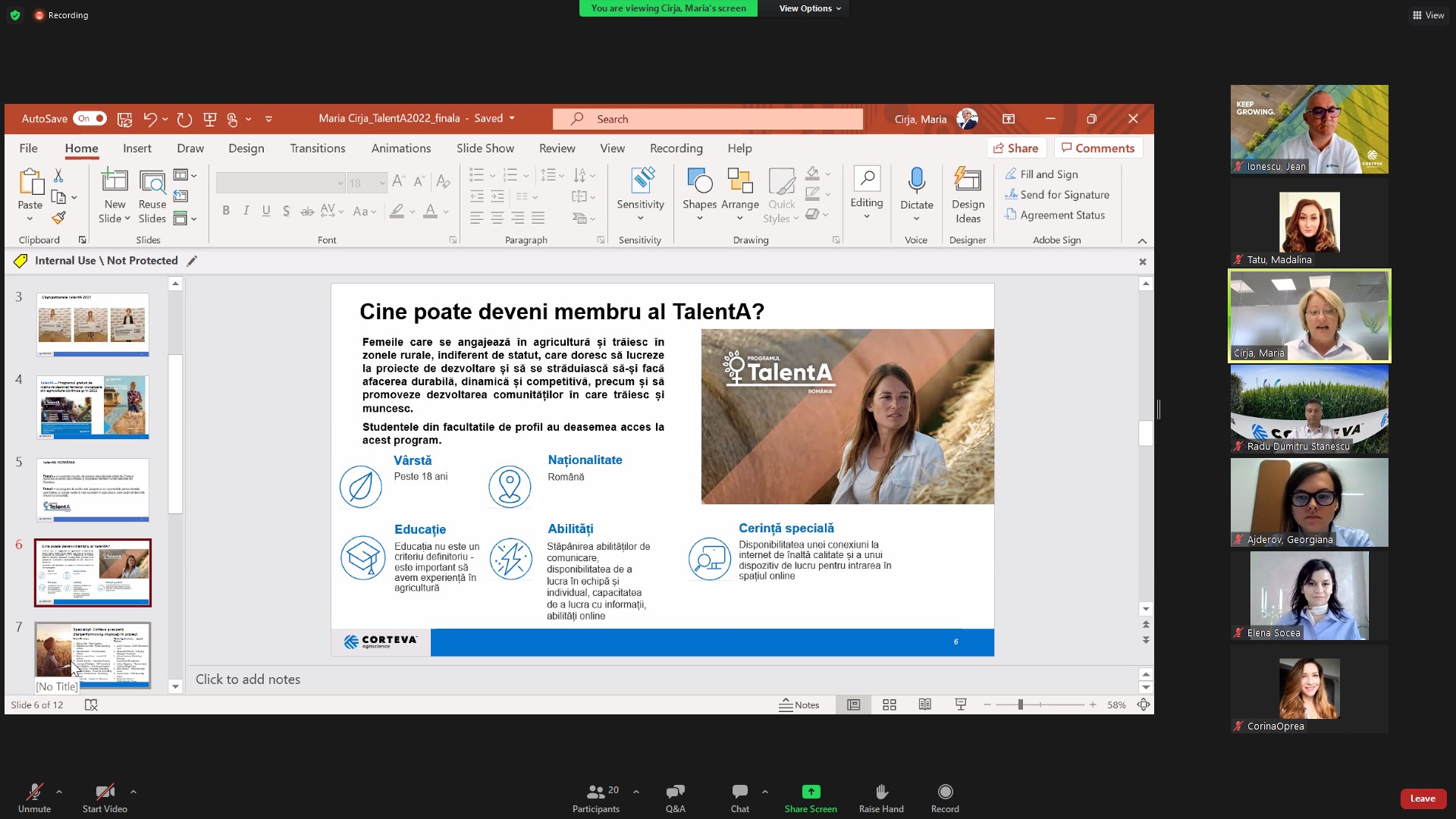Switch to the Insert tab
1456x819 pixels.
click(137, 149)
